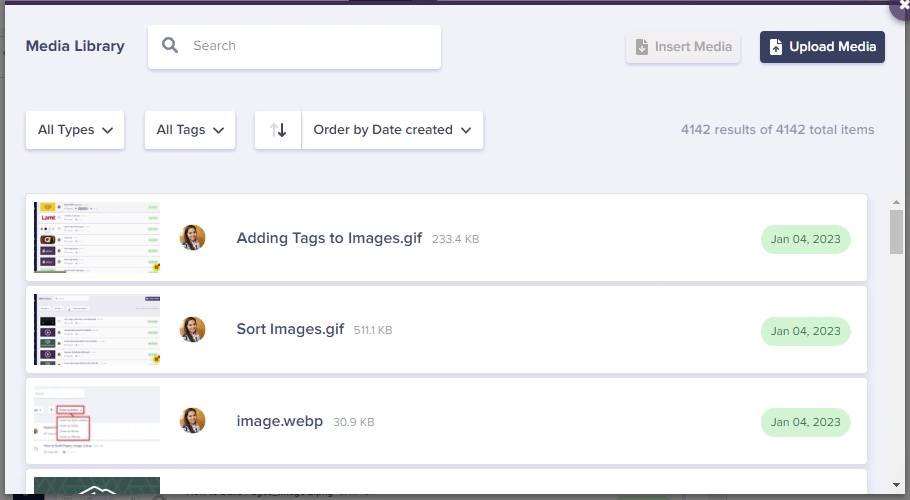Select the image.webp thumbnail
The image size is (910, 500).
point(97,421)
